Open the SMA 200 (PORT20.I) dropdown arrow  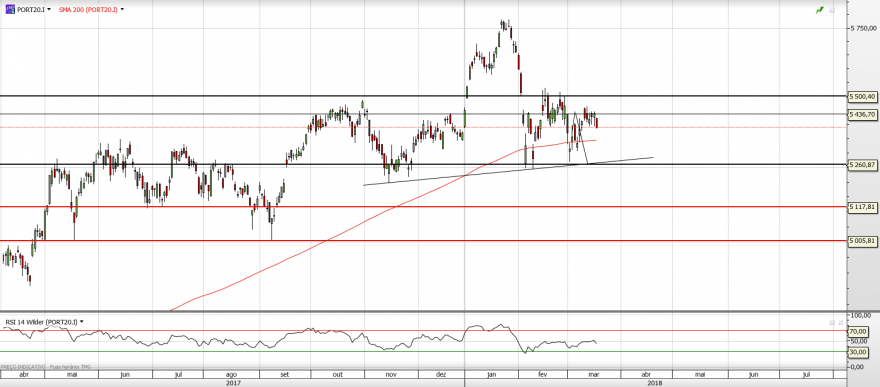point(122,10)
